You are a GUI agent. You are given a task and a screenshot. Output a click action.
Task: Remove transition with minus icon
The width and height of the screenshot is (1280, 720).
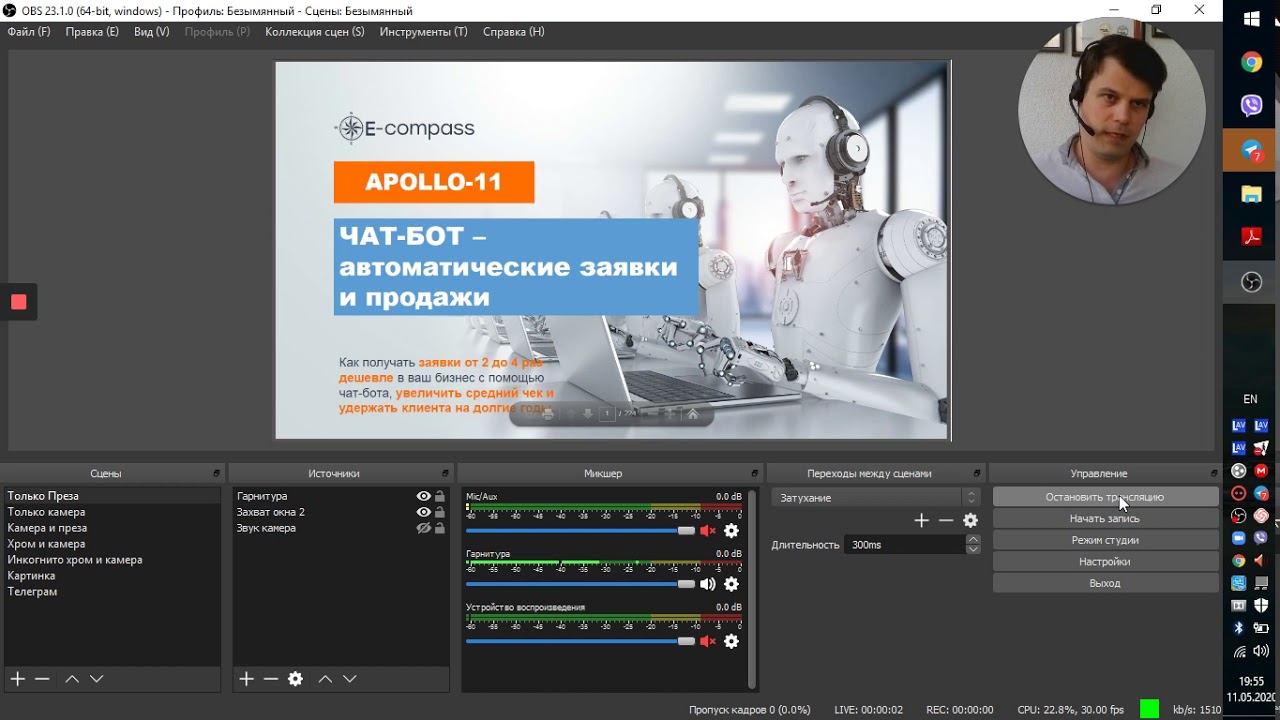(x=946, y=520)
